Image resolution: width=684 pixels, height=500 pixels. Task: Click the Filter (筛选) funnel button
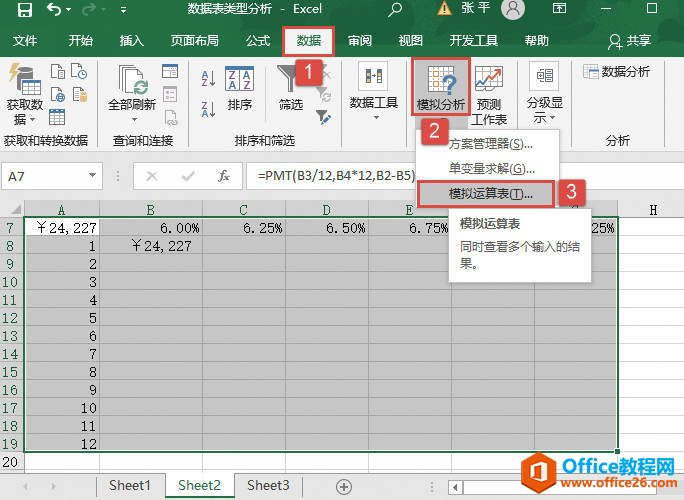point(290,88)
